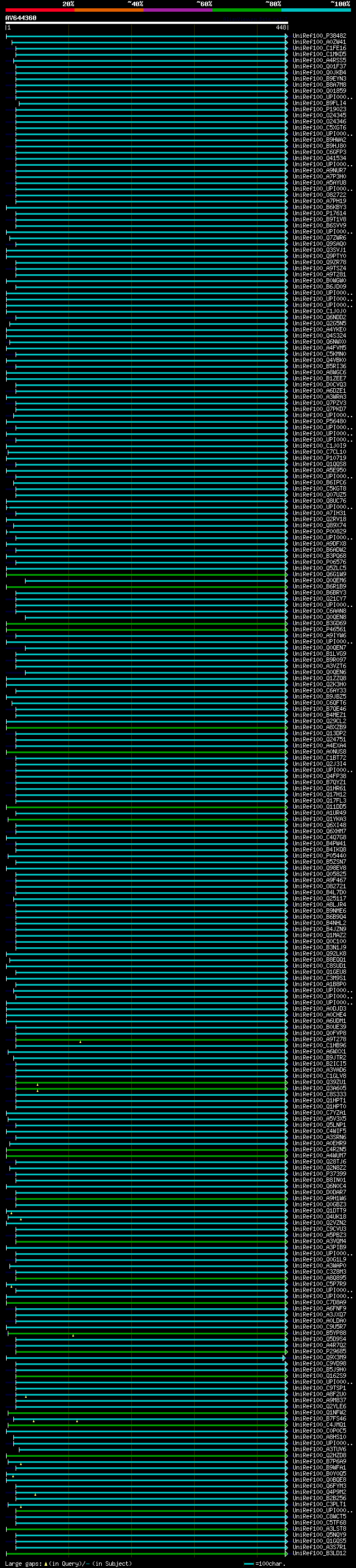
Task: Click the green ~80% identity legend bar
Action: click(x=247, y=10)
